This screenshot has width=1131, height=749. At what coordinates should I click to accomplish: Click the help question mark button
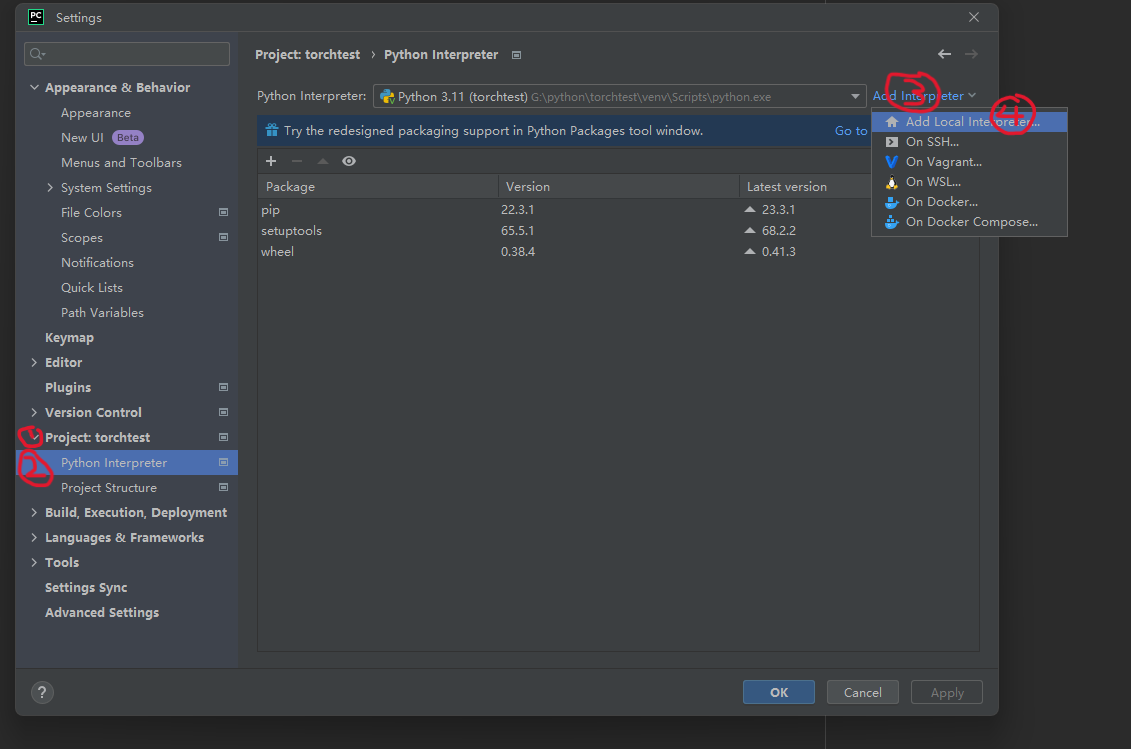pos(42,693)
